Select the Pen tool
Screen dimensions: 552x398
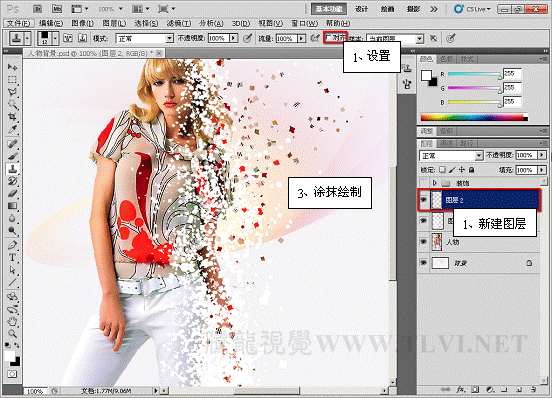point(12,245)
